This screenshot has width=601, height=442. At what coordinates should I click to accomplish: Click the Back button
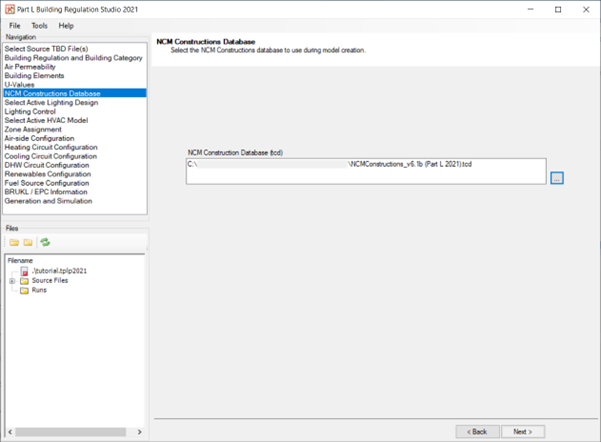point(478,432)
